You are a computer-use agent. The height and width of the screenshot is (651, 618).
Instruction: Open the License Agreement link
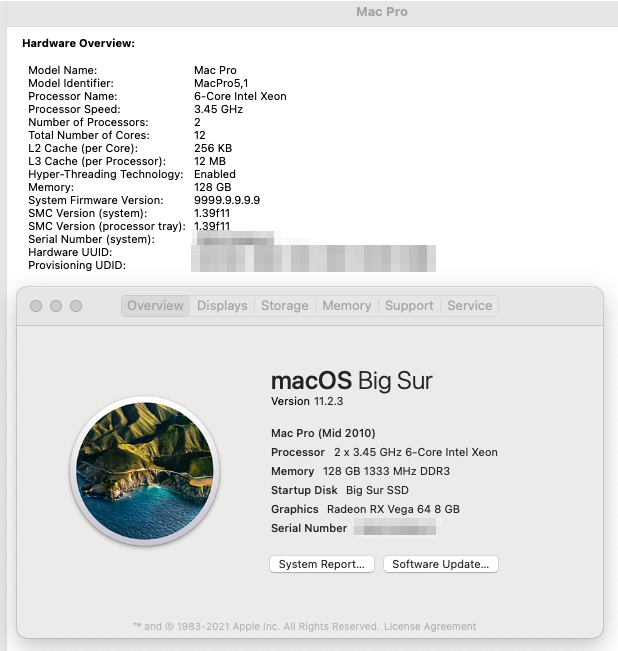[430, 626]
